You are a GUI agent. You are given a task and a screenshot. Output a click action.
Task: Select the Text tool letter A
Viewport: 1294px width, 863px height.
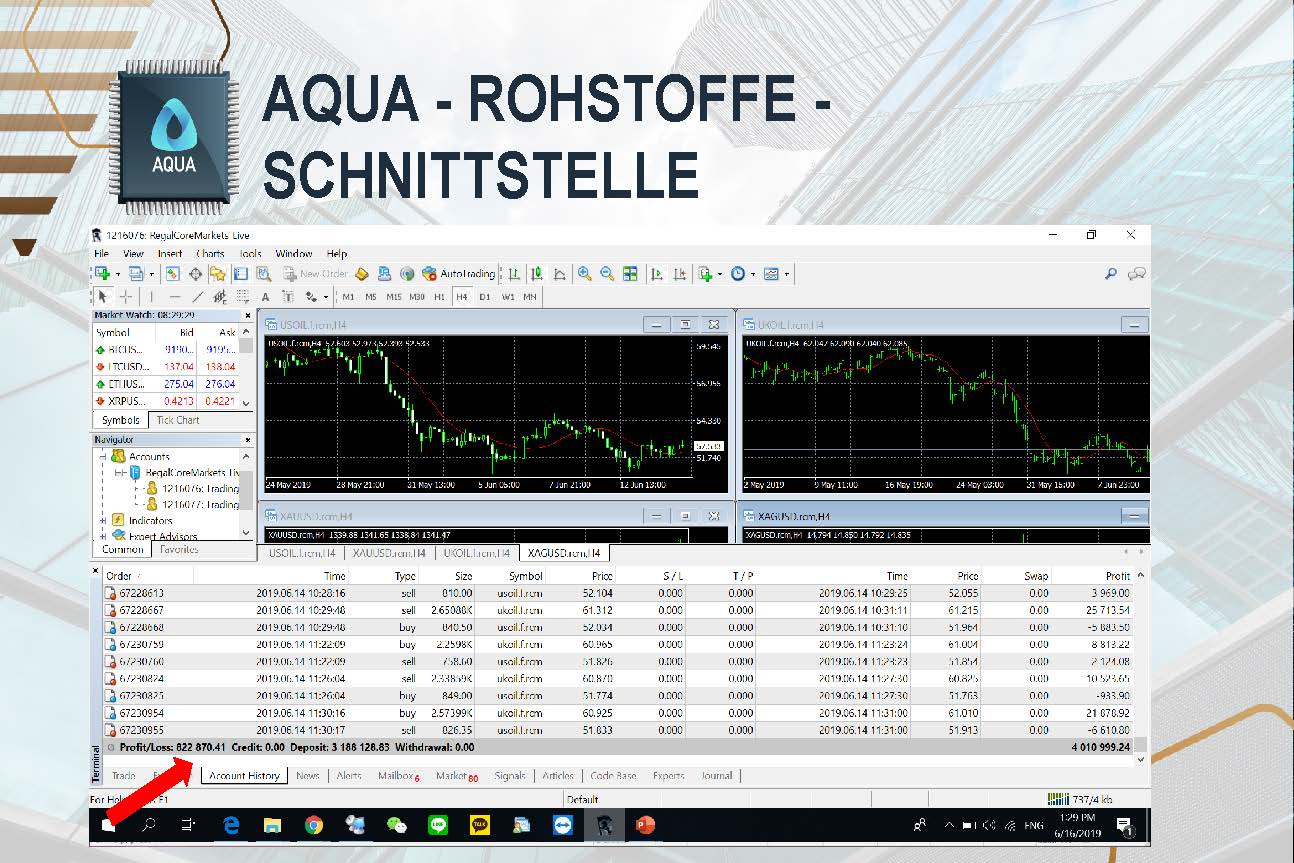[x=265, y=296]
